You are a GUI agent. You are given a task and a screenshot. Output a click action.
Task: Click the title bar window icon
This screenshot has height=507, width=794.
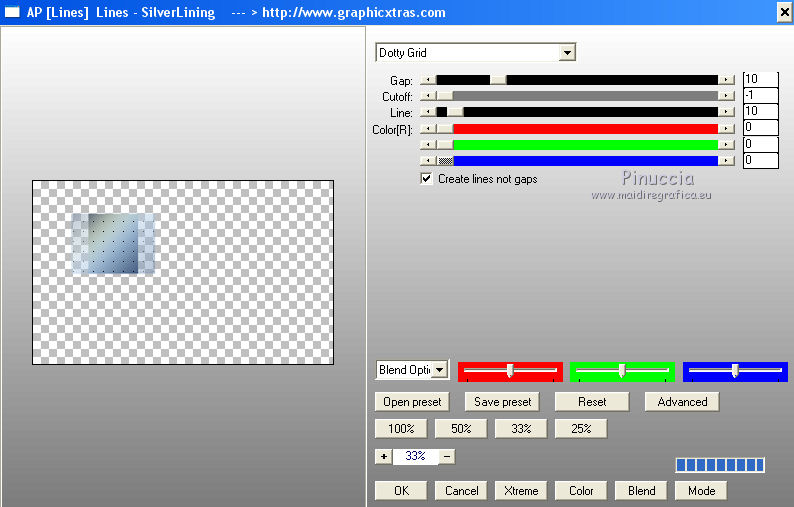[x=11, y=12]
